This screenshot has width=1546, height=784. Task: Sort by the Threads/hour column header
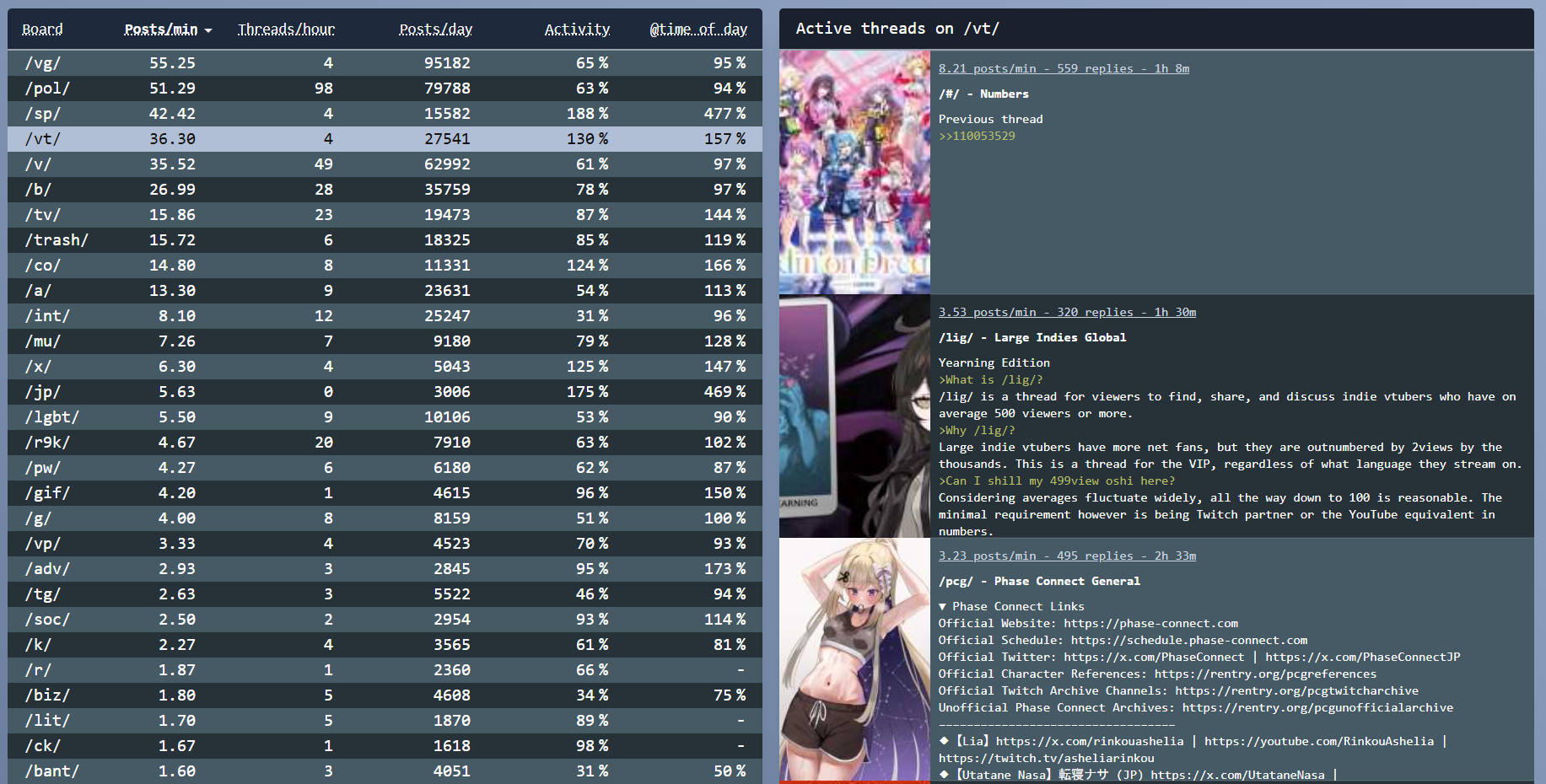[286, 30]
